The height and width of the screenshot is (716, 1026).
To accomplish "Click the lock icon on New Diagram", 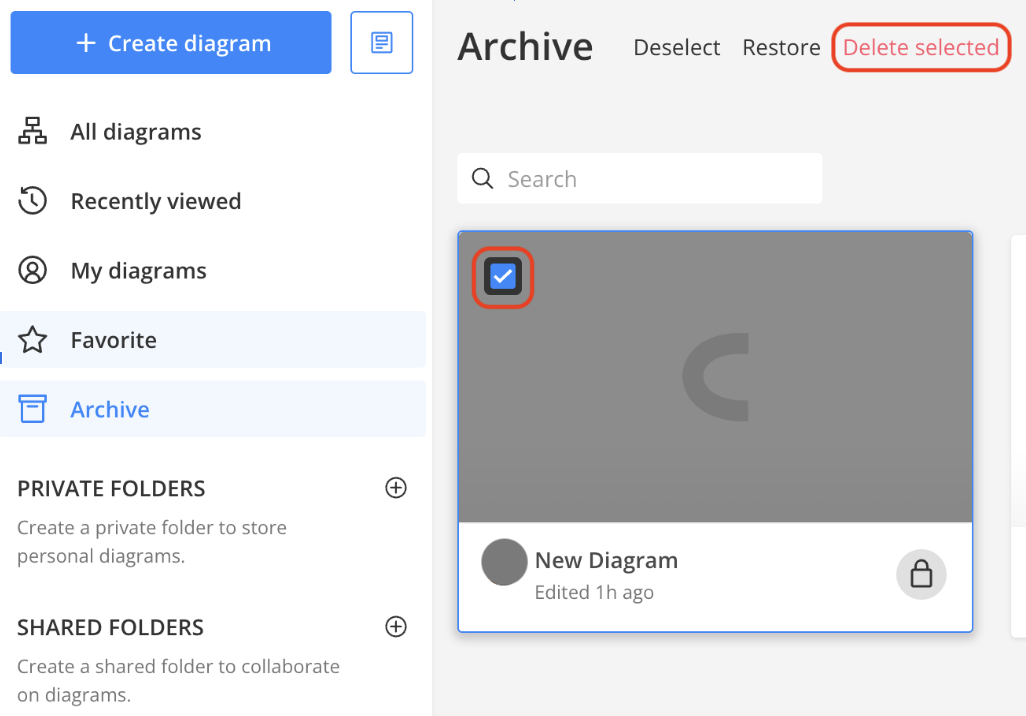I will tap(921, 575).
